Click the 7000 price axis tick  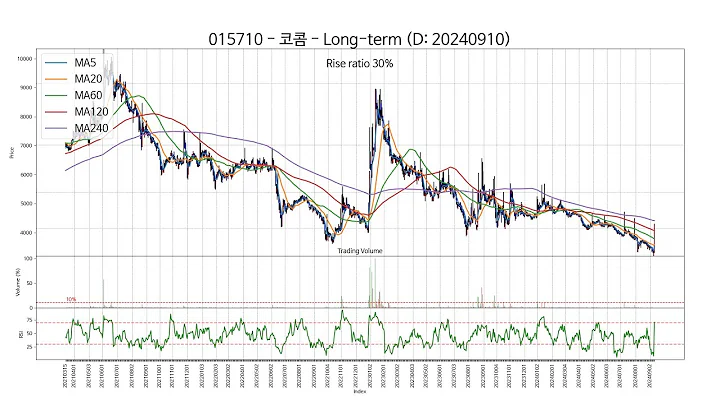click(x=26, y=146)
